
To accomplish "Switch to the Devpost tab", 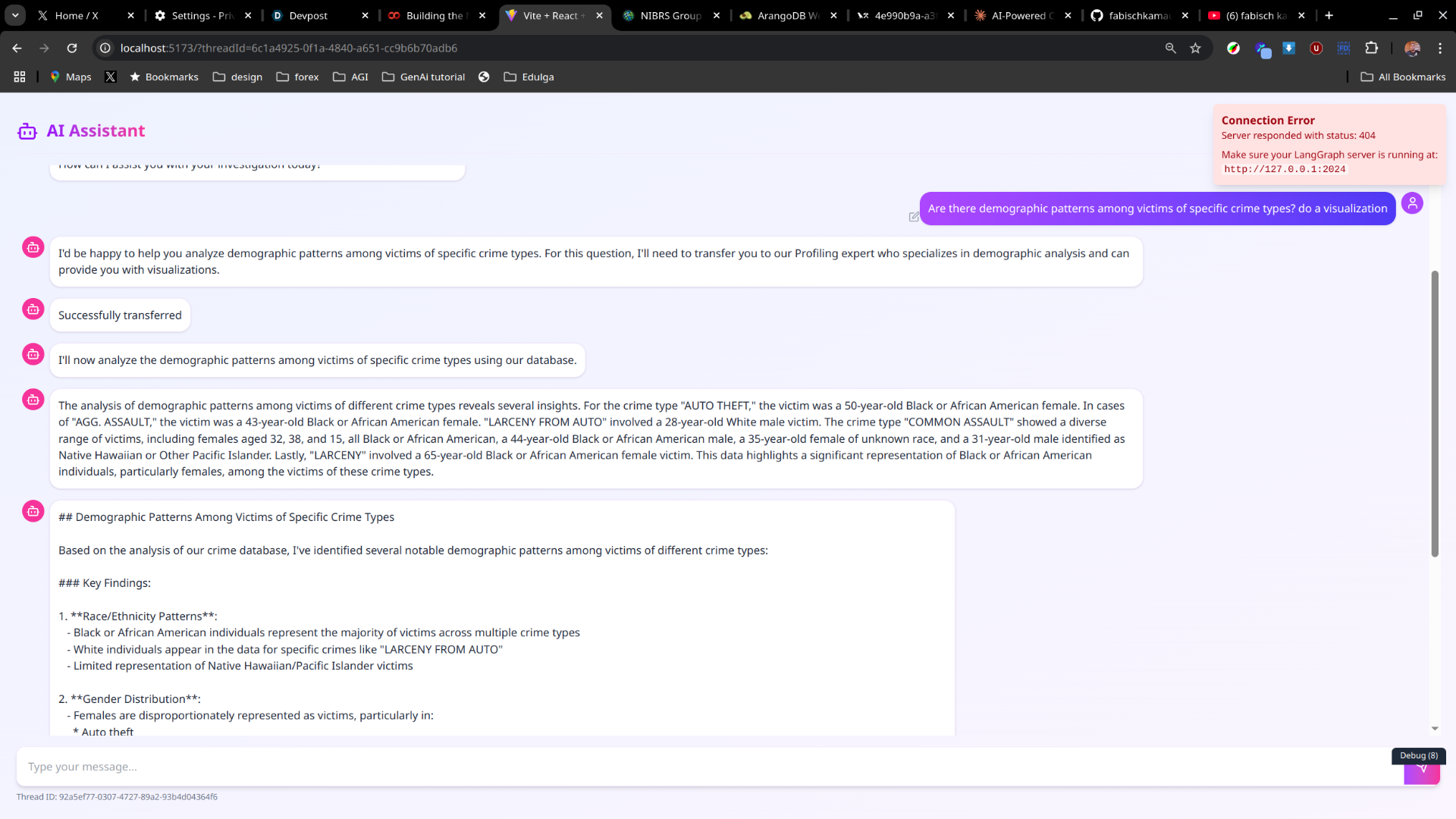I will pyautogui.click(x=309, y=15).
